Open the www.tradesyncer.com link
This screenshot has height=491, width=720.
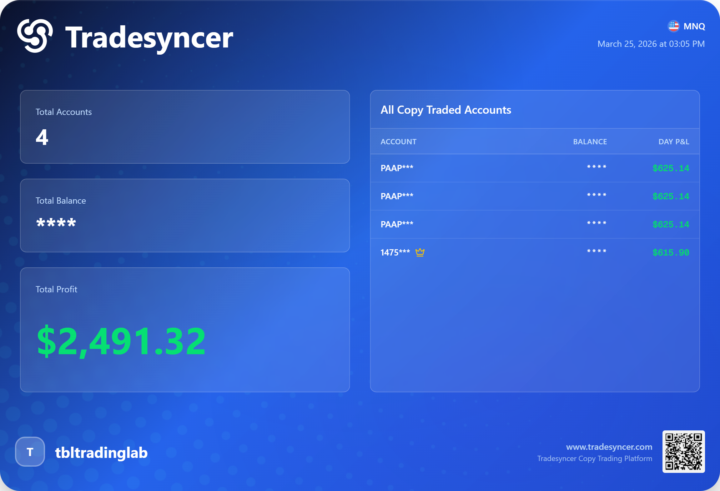[x=609, y=447]
